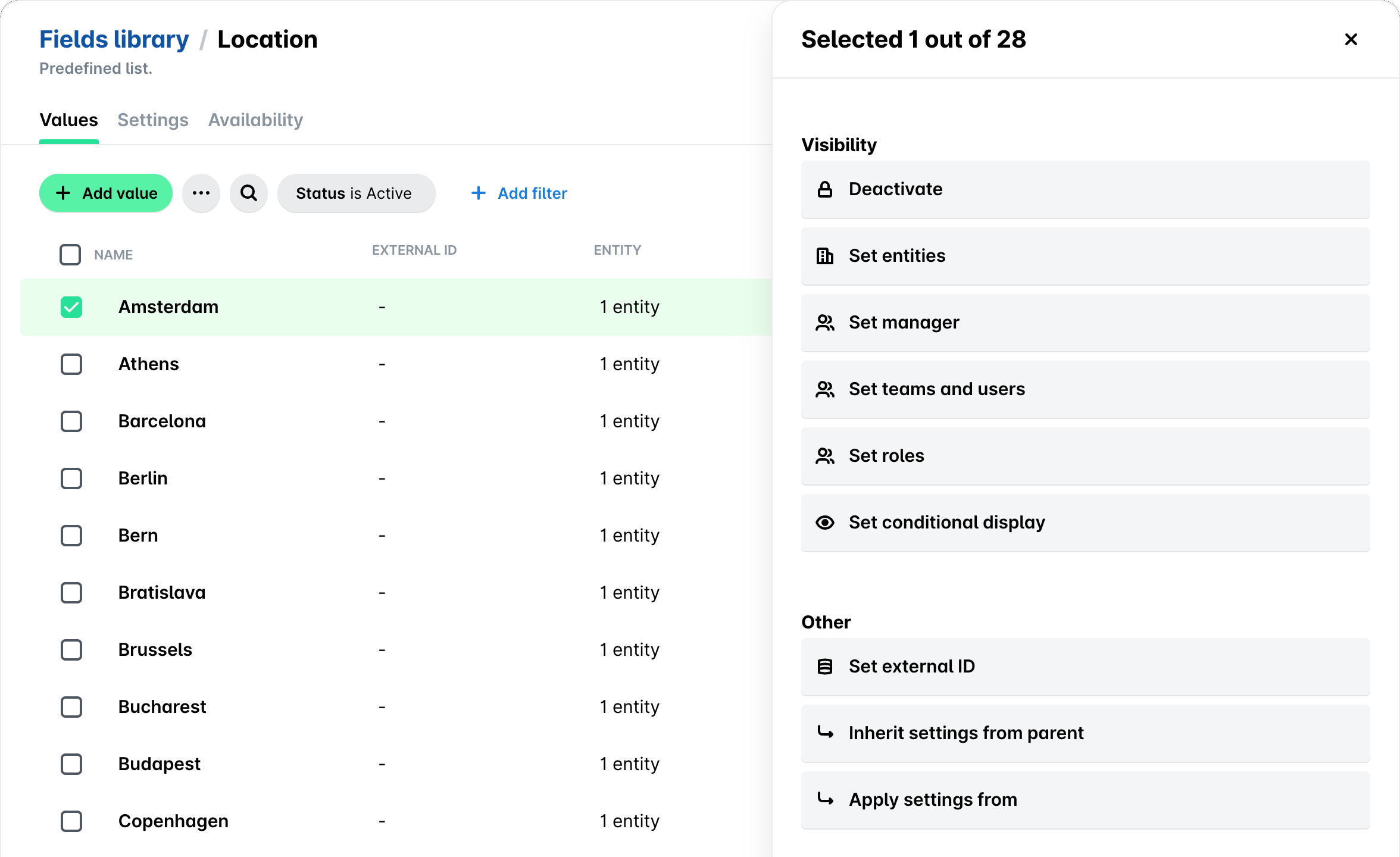The width and height of the screenshot is (1400, 857).
Task: Open the three-dots more options menu
Action: [201, 193]
